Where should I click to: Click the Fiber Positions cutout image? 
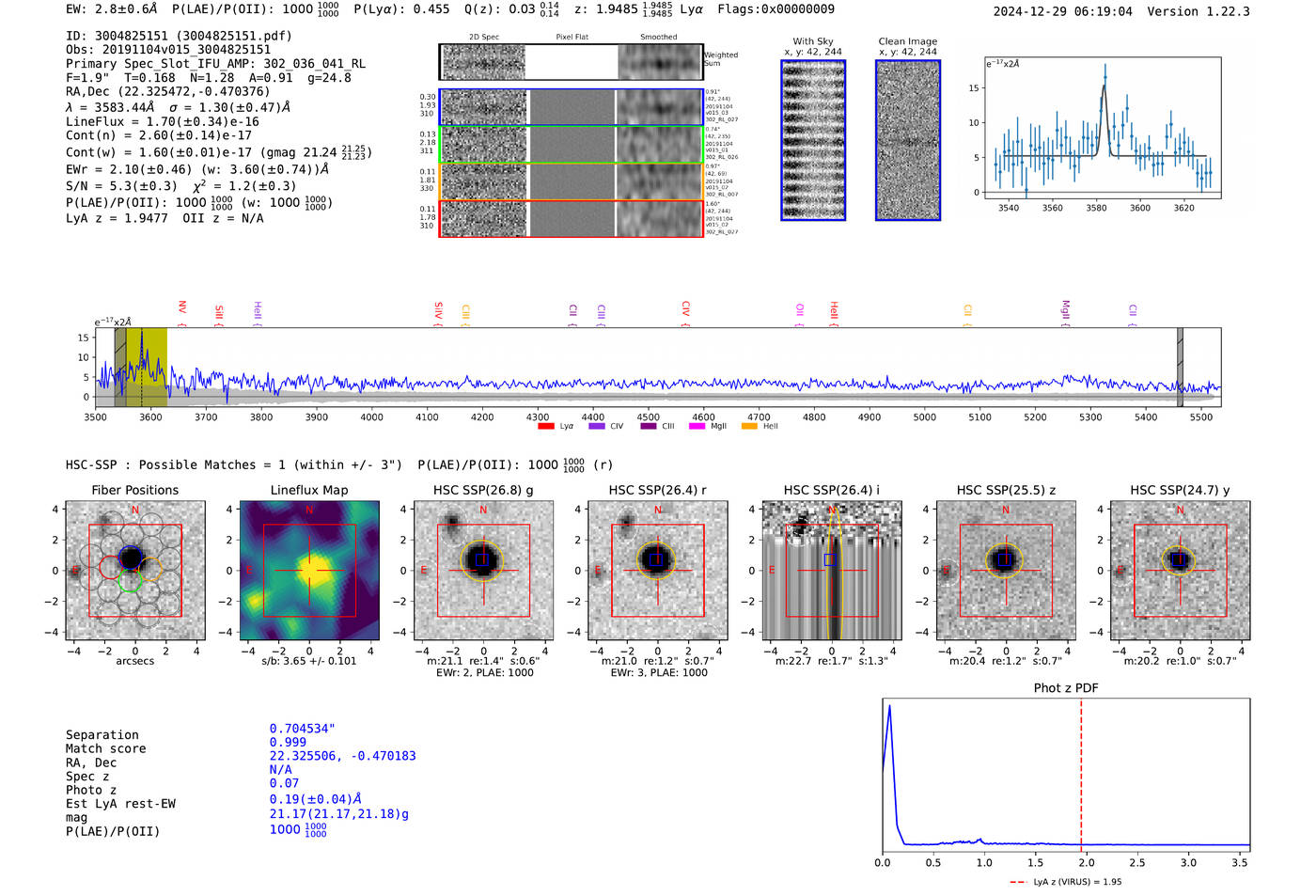point(135,571)
